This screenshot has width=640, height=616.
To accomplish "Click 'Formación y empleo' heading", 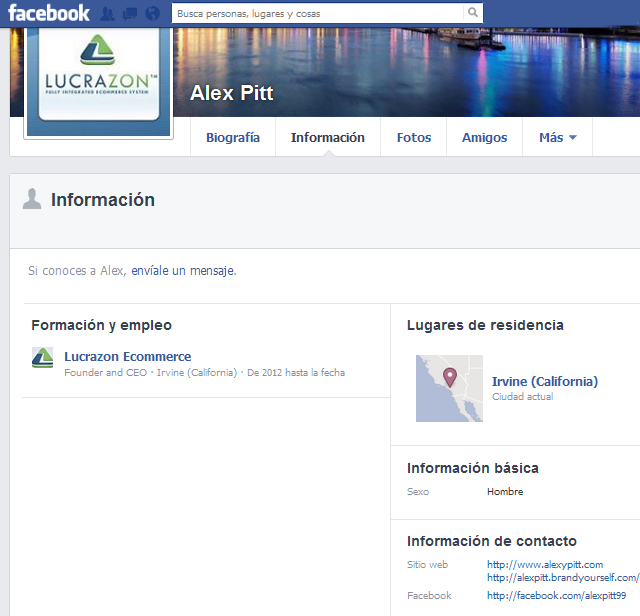I will click(102, 325).
